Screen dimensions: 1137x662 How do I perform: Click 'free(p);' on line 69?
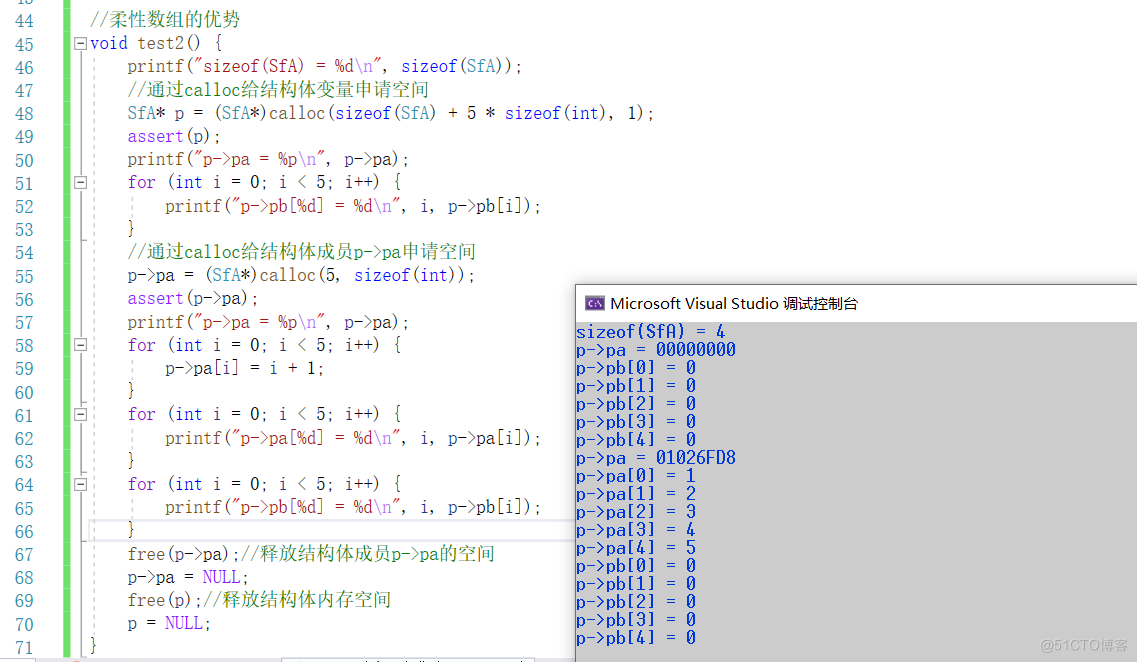click(x=165, y=600)
